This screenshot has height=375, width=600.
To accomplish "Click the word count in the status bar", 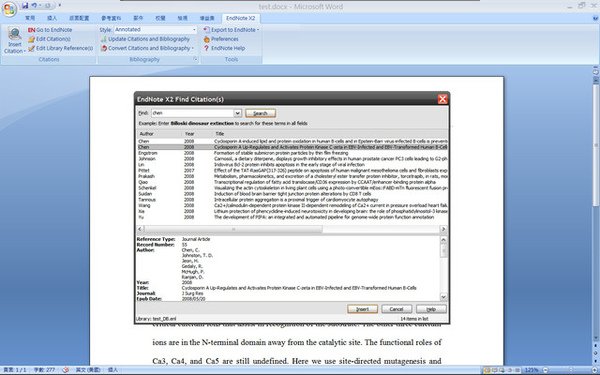I will tap(44, 370).
